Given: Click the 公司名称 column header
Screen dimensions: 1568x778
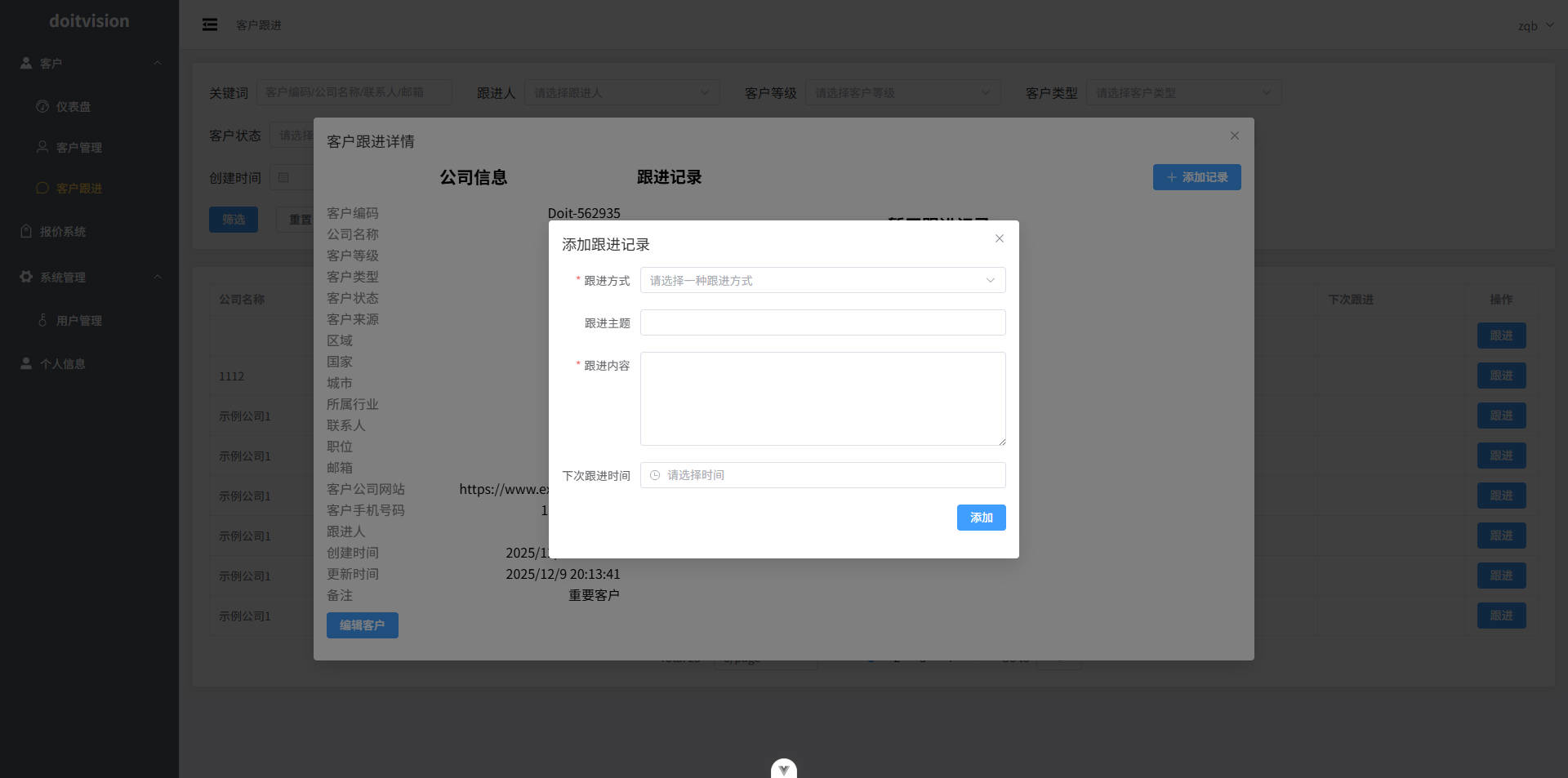Looking at the screenshot, I should tap(242, 300).
